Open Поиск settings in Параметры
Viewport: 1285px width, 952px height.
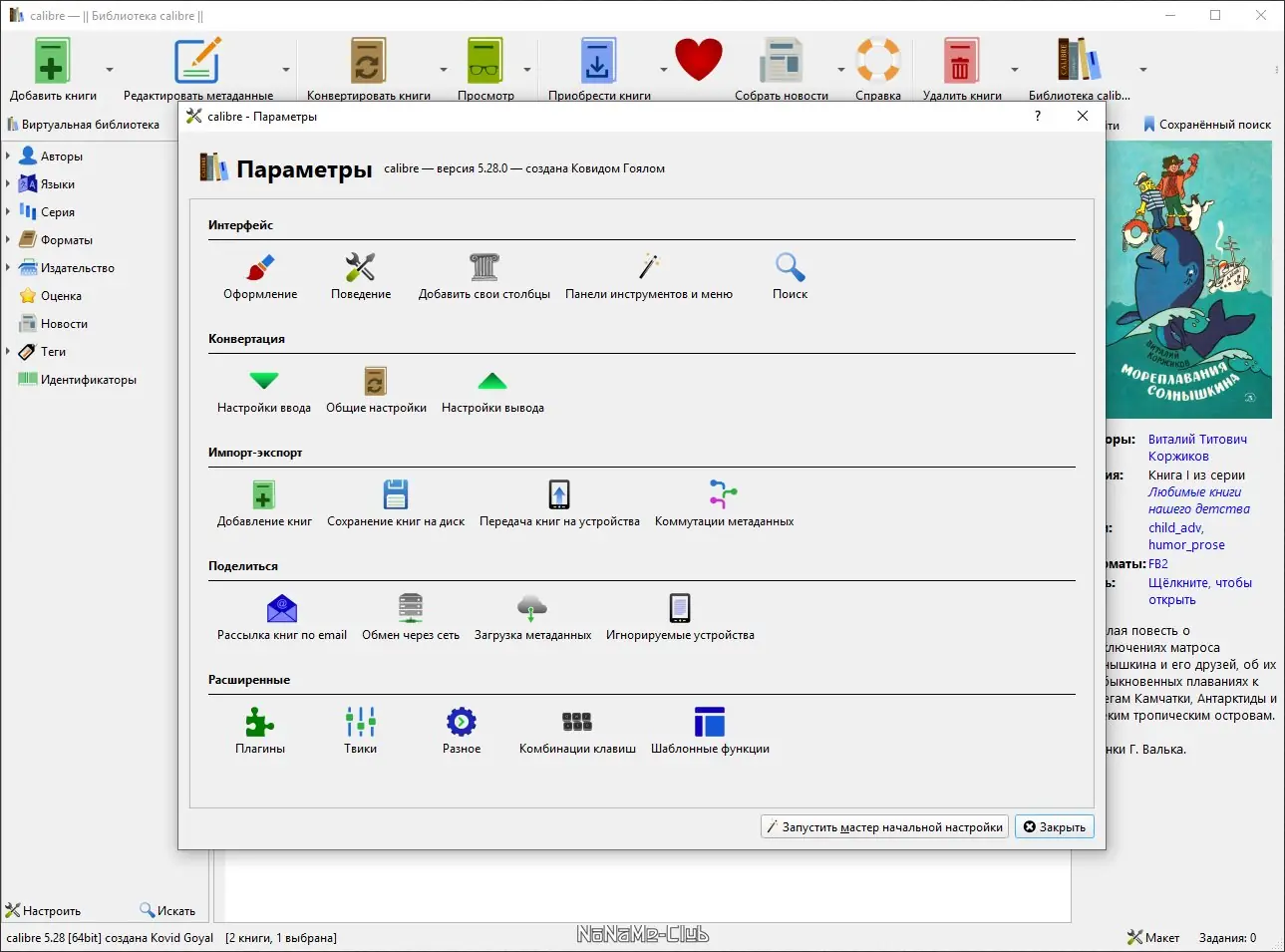(790, 276)
